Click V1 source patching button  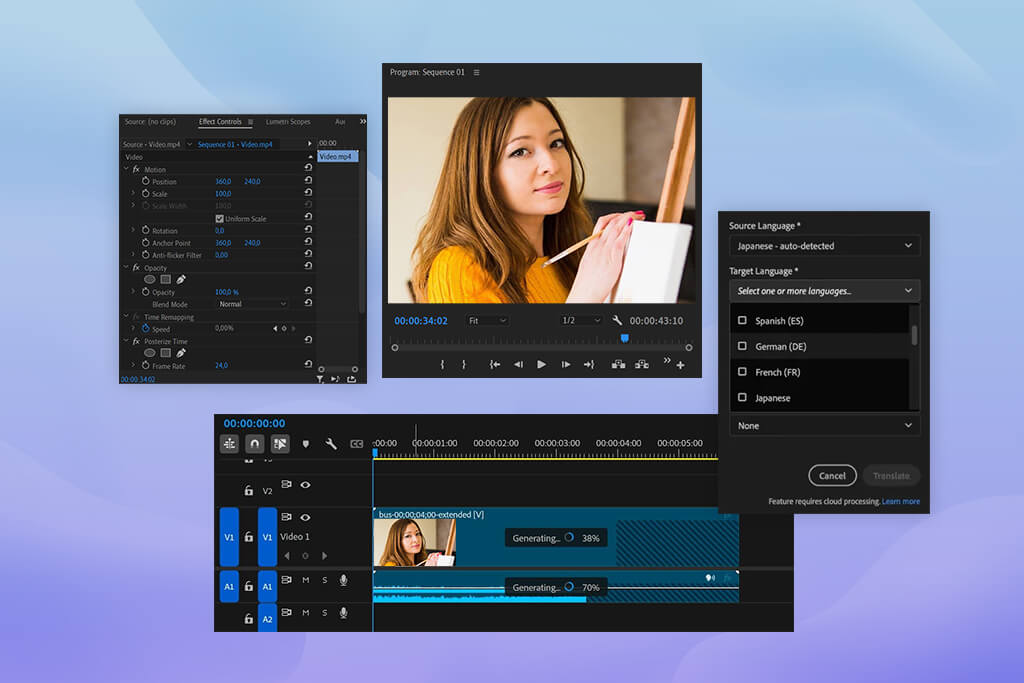[229, 537]
